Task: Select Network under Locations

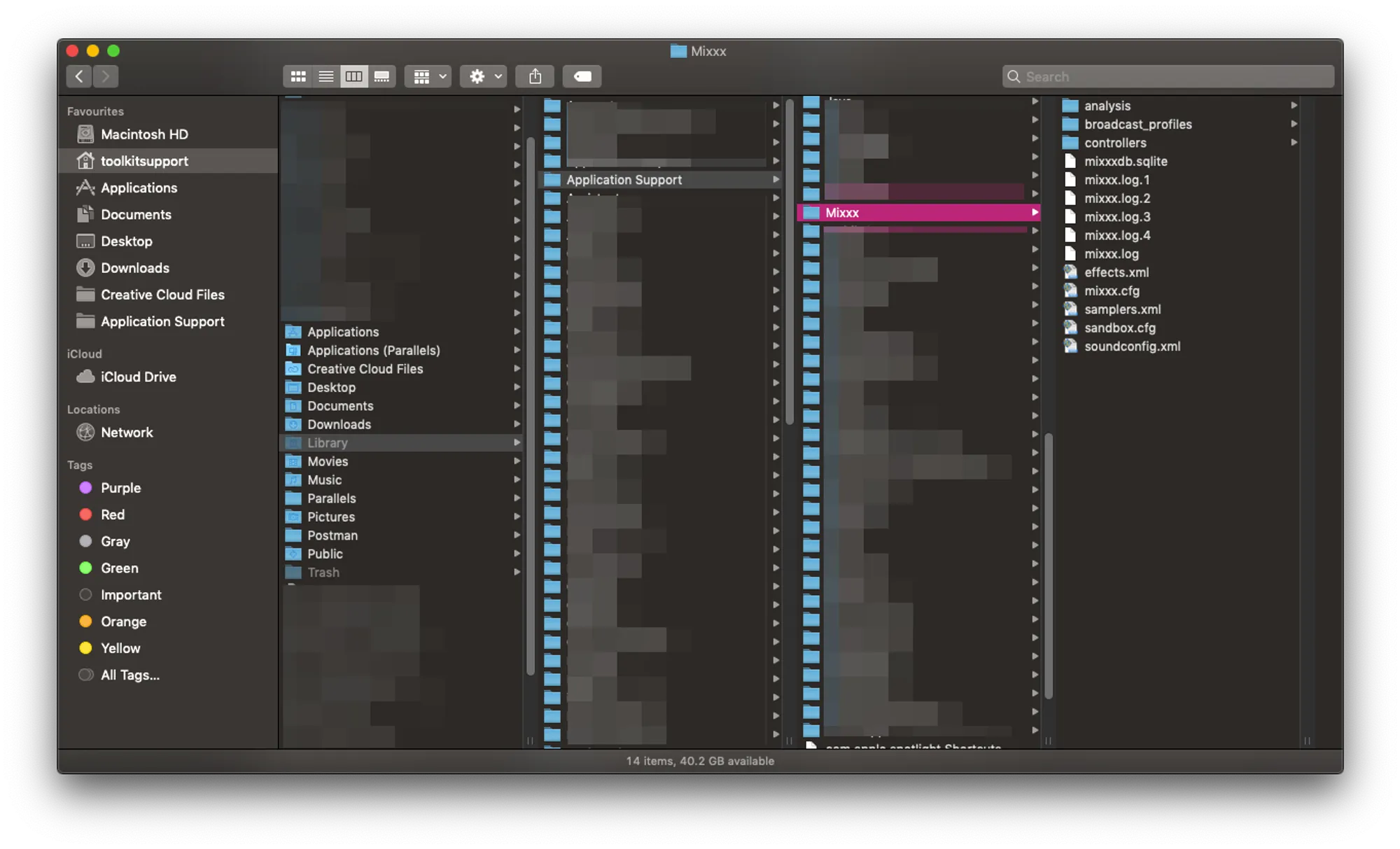Action: 127,433
